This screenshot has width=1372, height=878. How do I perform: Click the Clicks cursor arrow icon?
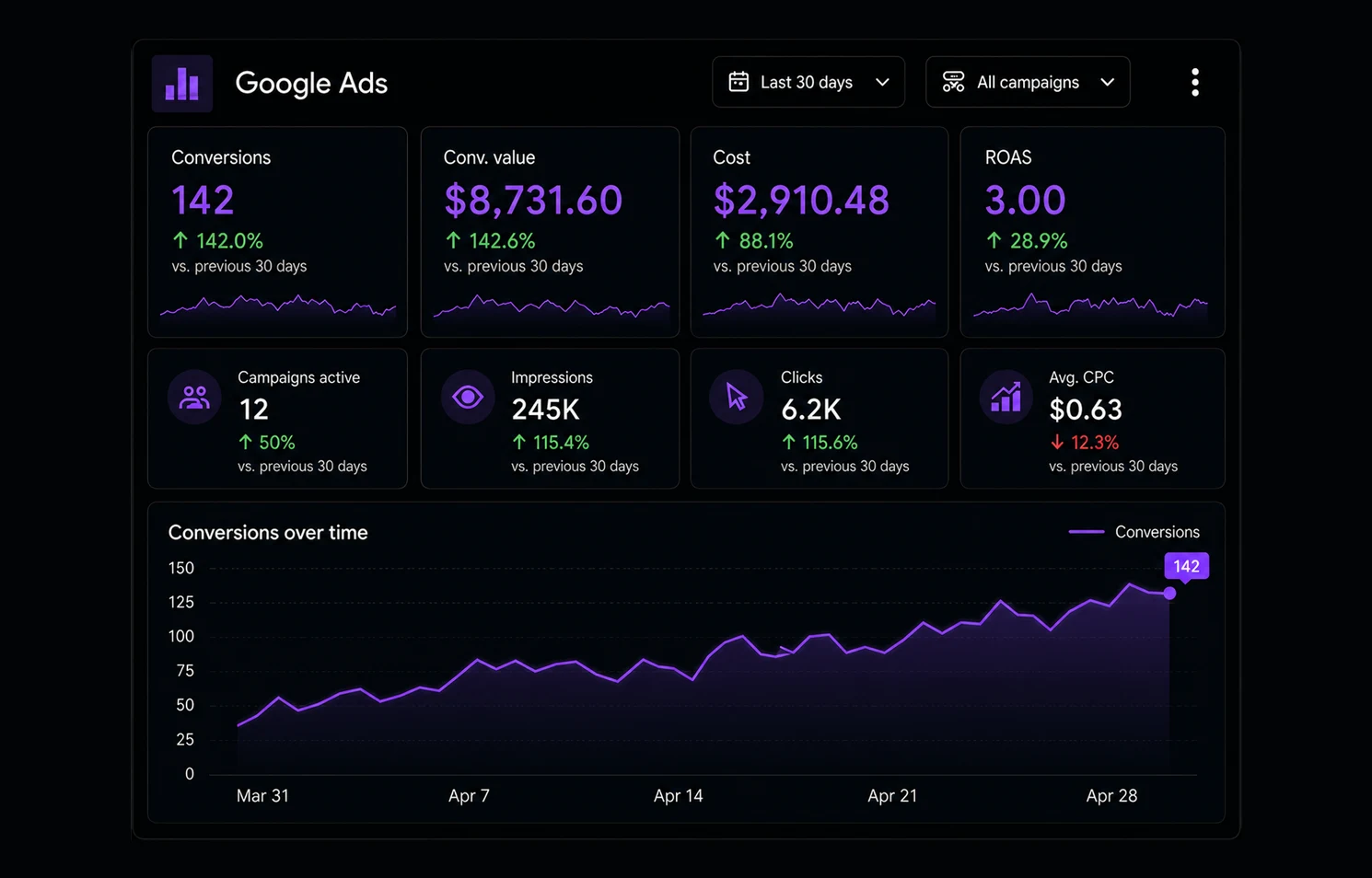[x=737, y=397]
